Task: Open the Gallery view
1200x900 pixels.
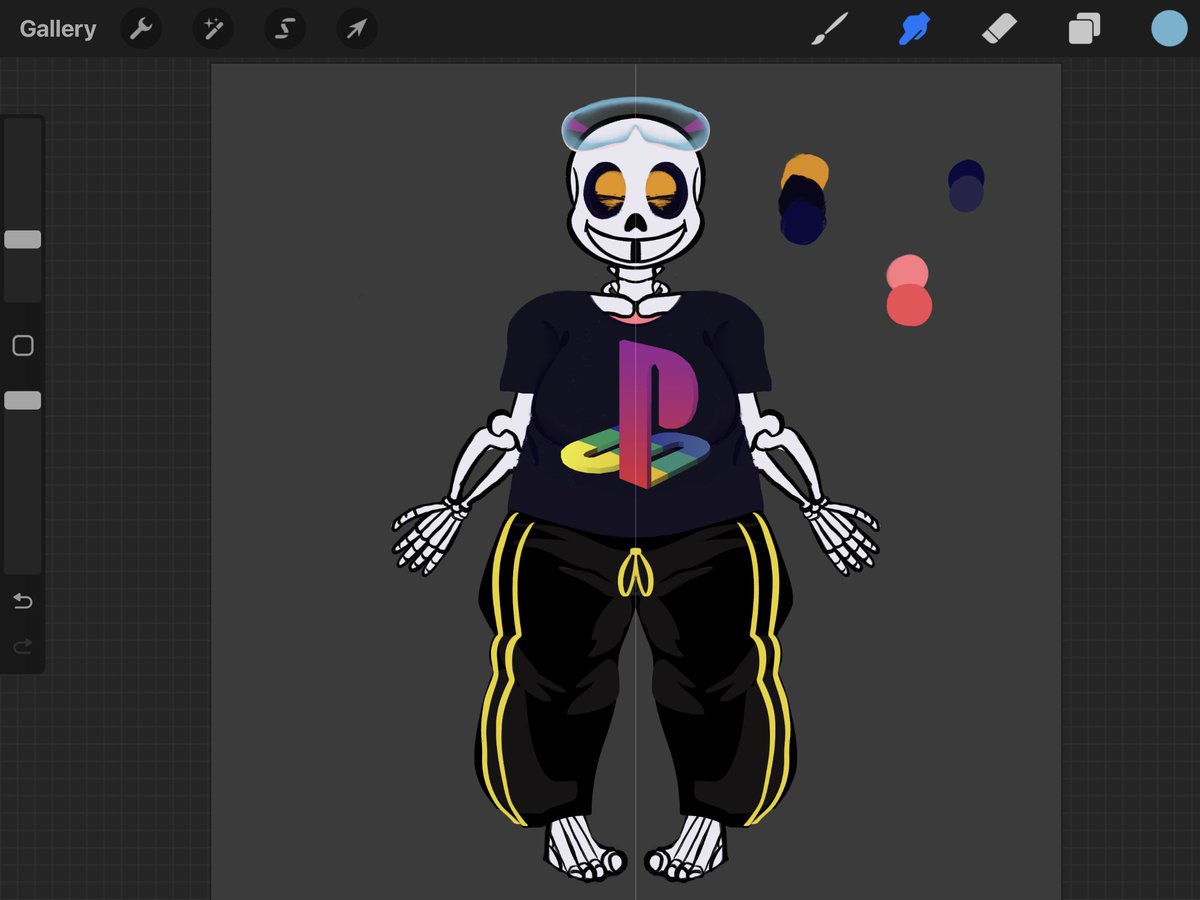Action: [x=58, y=29]
